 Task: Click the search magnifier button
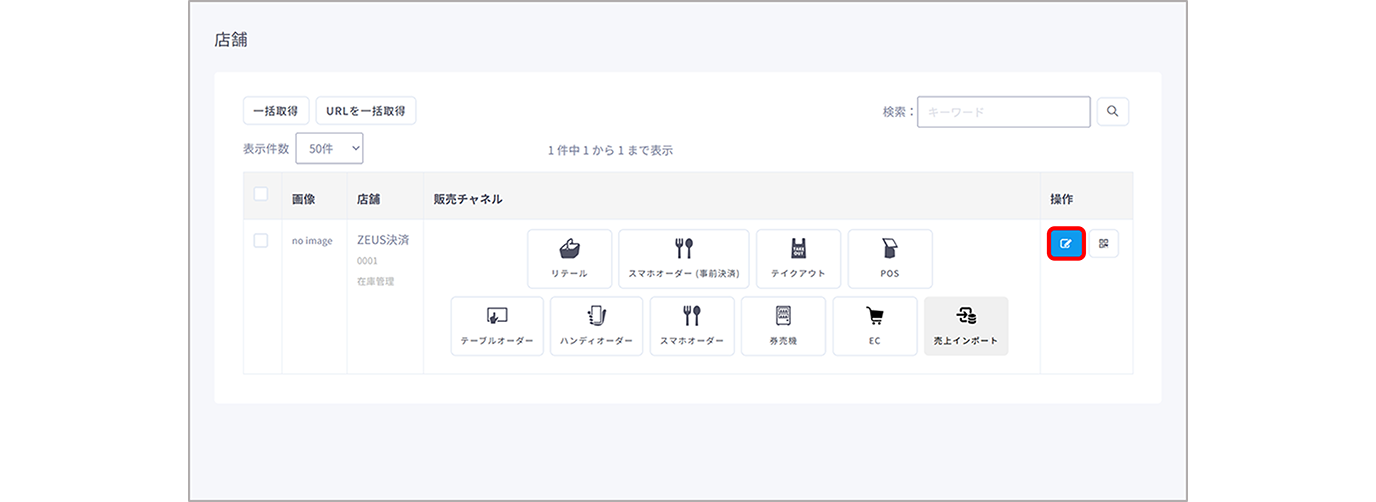coord(1113,112)
